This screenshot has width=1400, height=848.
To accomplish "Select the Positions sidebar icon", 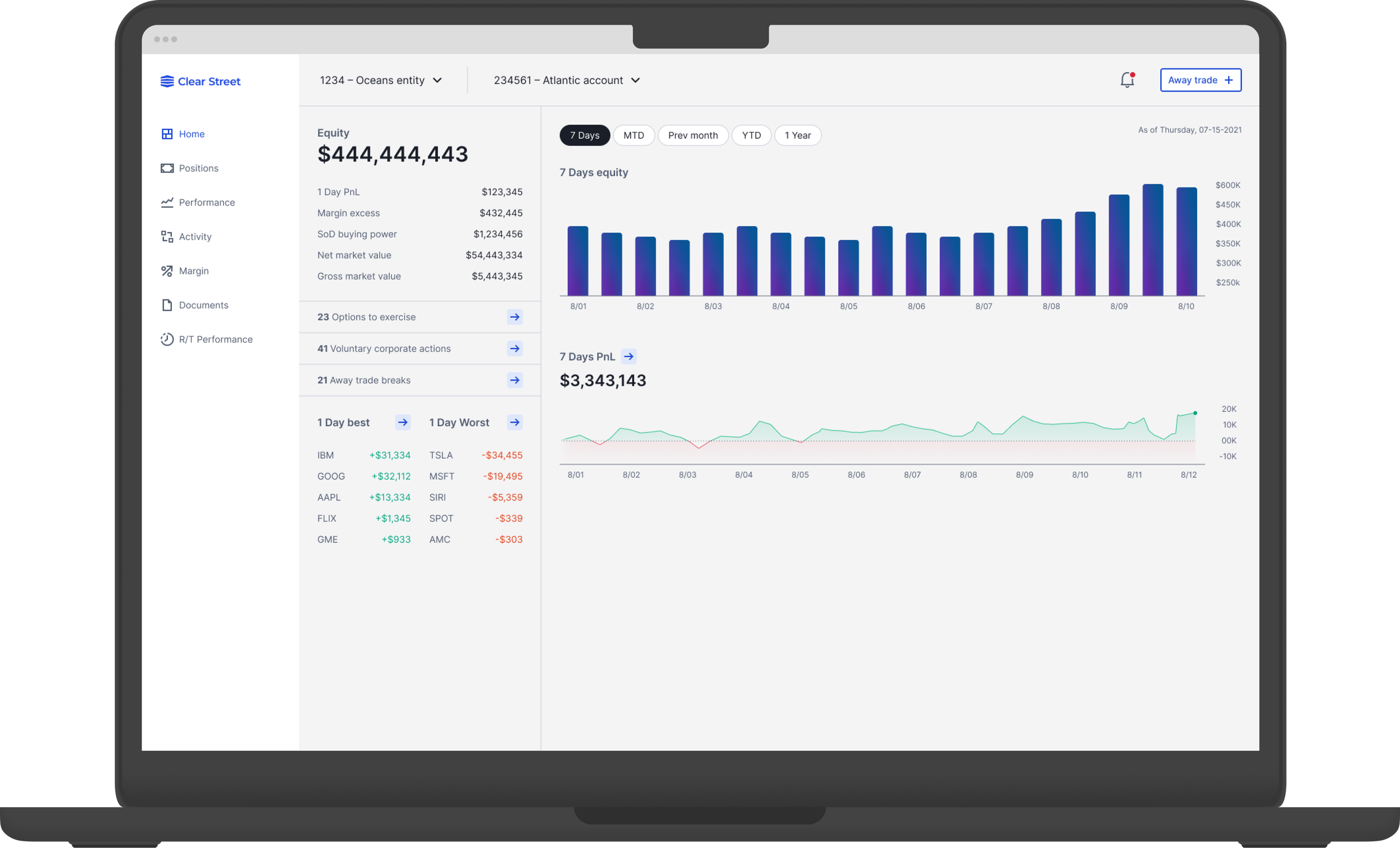I will coord(167,168).
